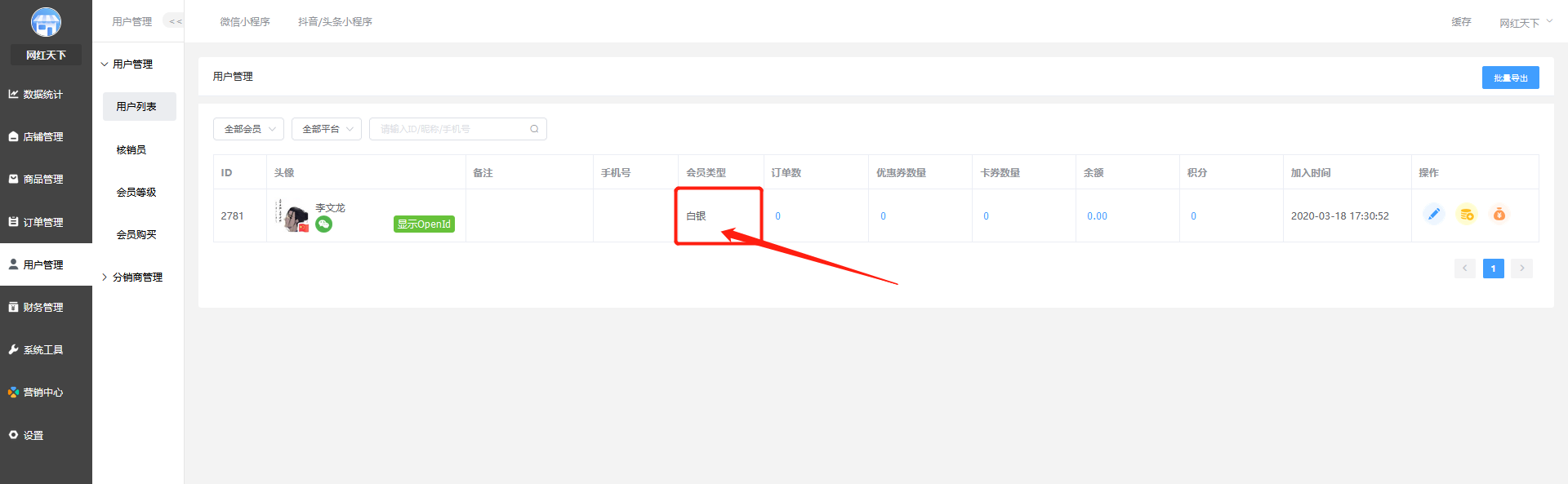
Task: Open 会员购买 in the submenu
Action: click(136, 234)
